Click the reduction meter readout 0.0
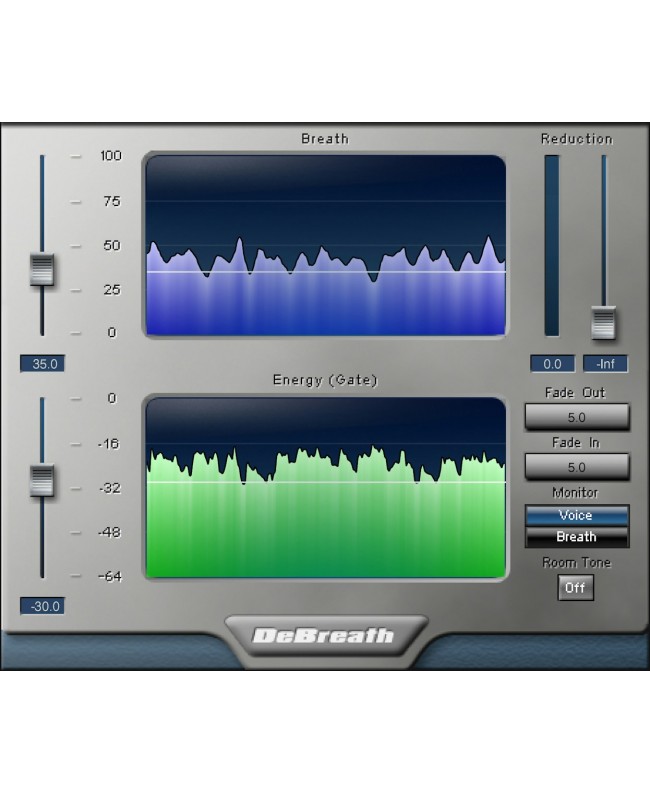The height and width of the screenshot is (794, 650). click(552, 364)
